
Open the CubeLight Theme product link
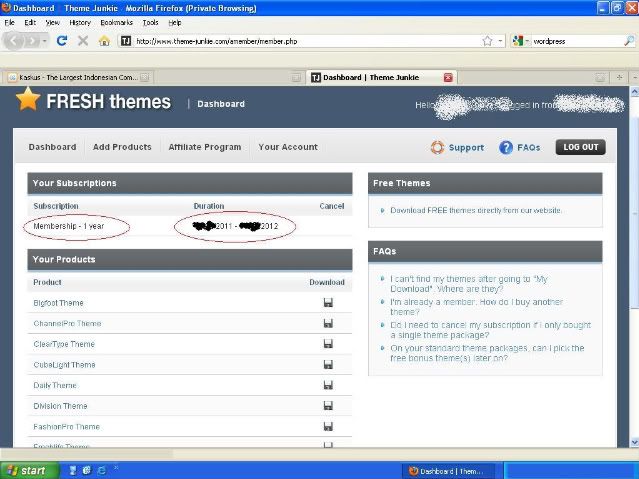(x=64, y=364)
